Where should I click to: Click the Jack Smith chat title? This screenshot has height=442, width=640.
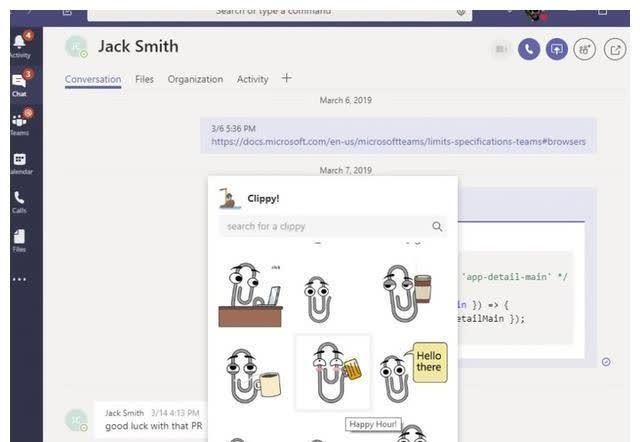(138, 46)
